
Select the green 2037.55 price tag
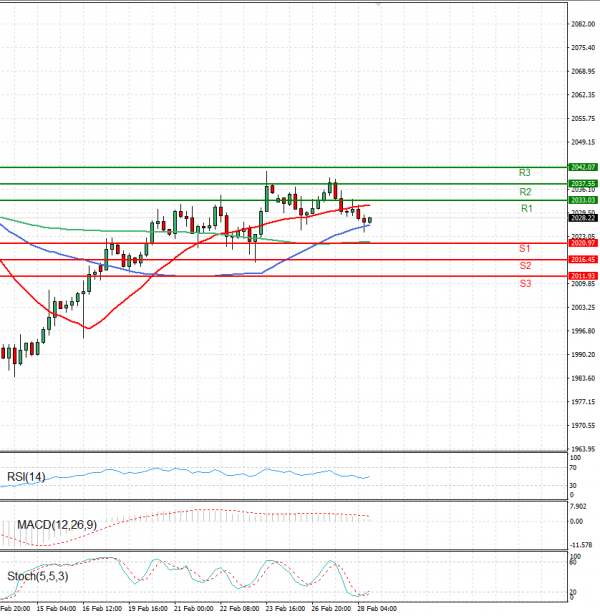point(583,183)
